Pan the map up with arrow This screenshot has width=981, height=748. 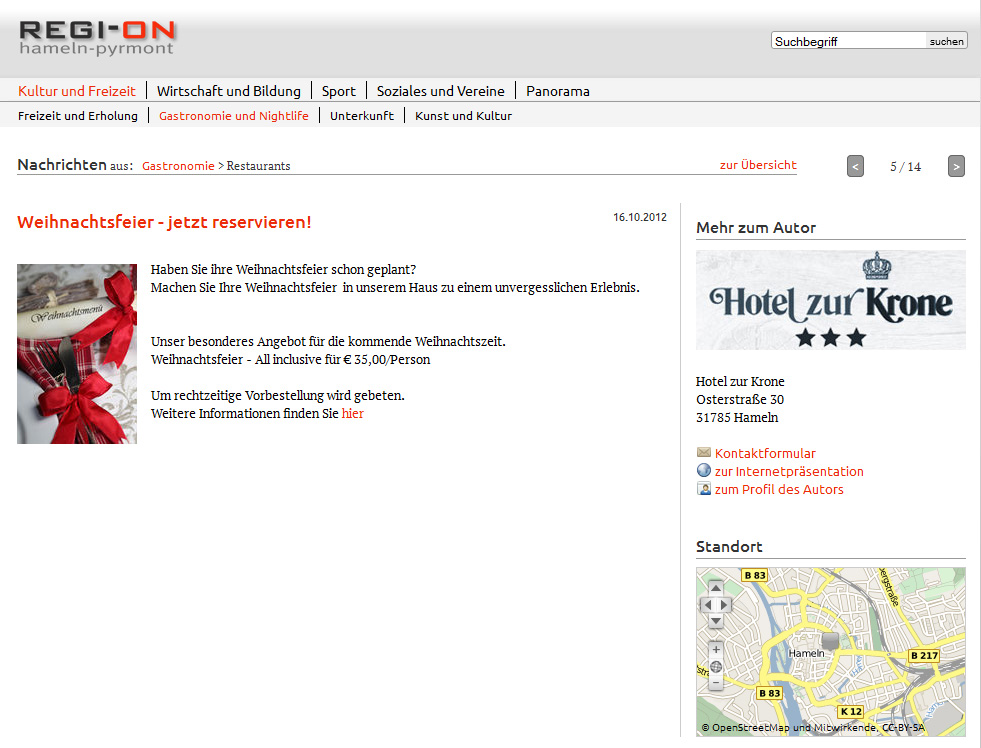pyautogui.click(x=716, y=588)
